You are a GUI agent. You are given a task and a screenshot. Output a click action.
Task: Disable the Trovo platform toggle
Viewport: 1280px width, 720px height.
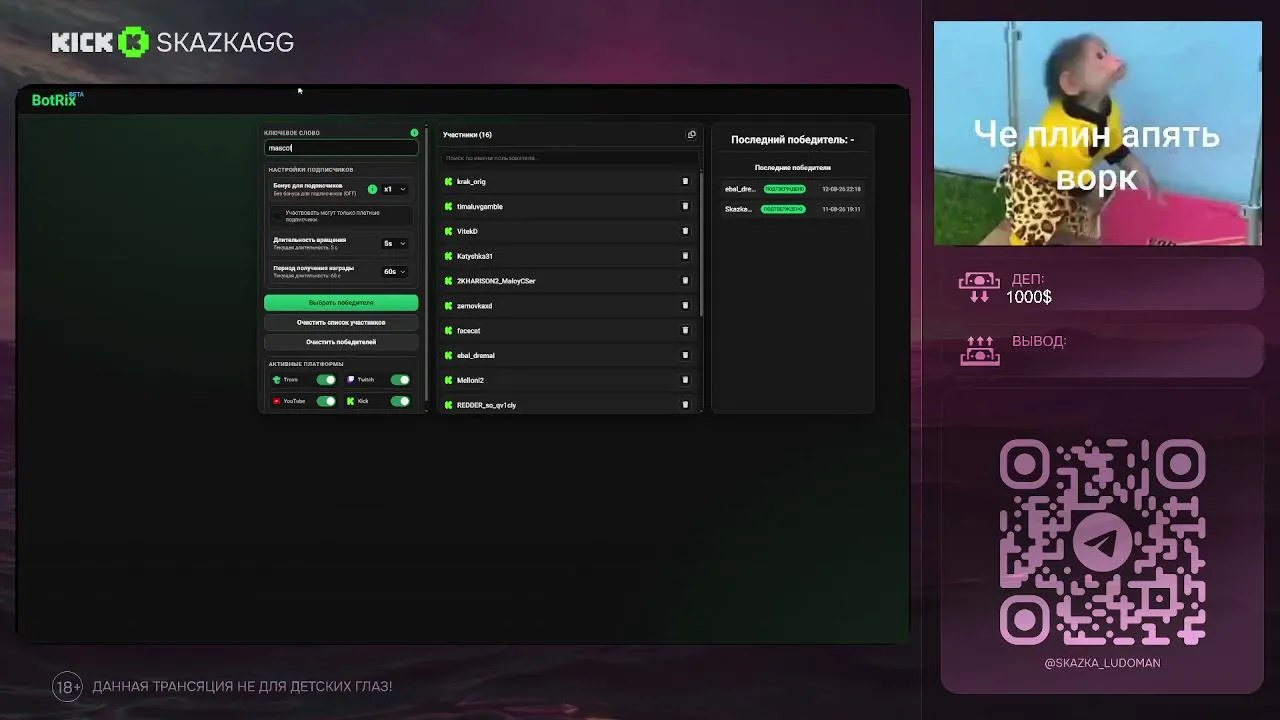pyautogui.click(x=326, y=380)
